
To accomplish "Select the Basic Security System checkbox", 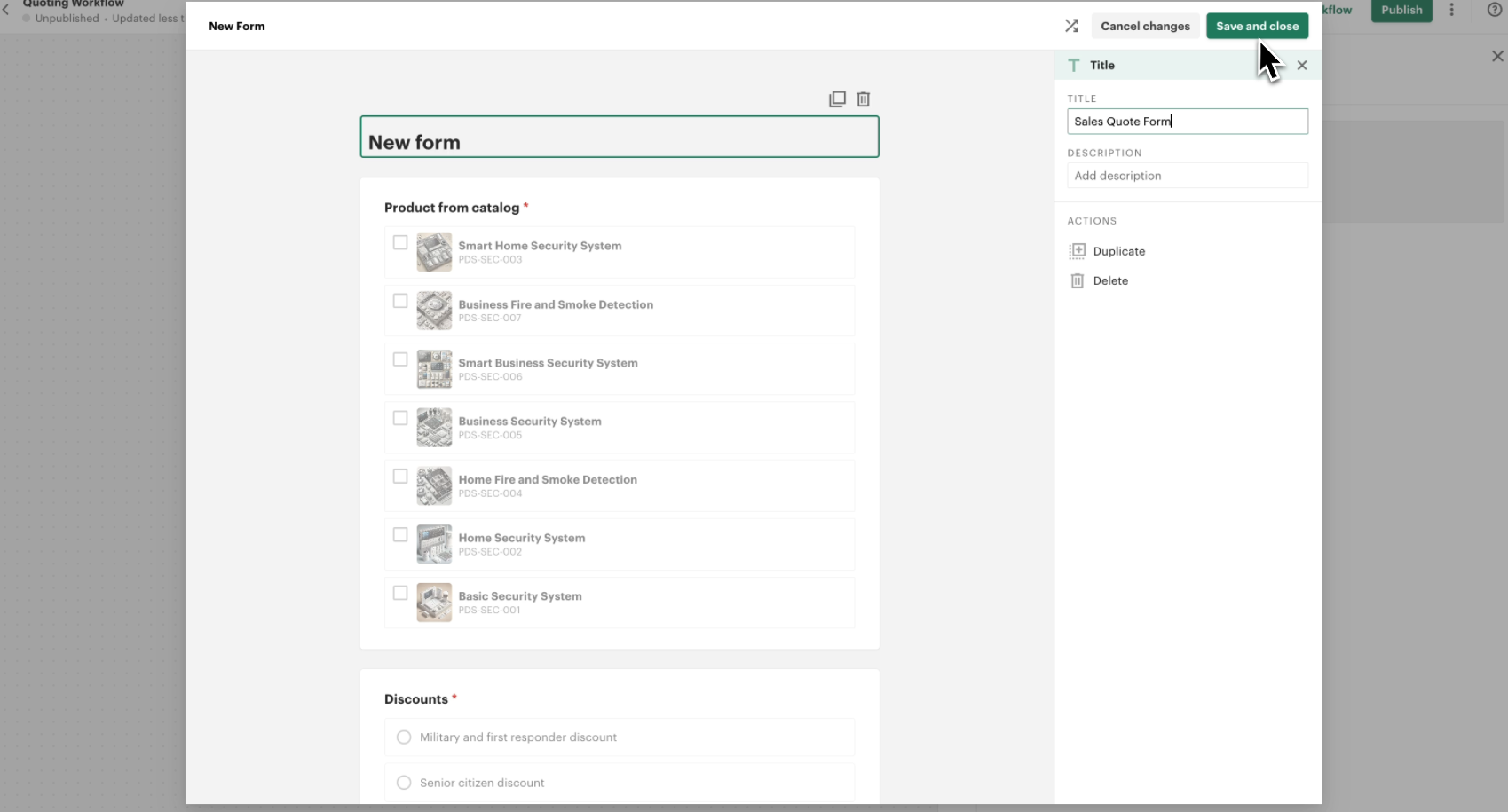I will point(400,593).
